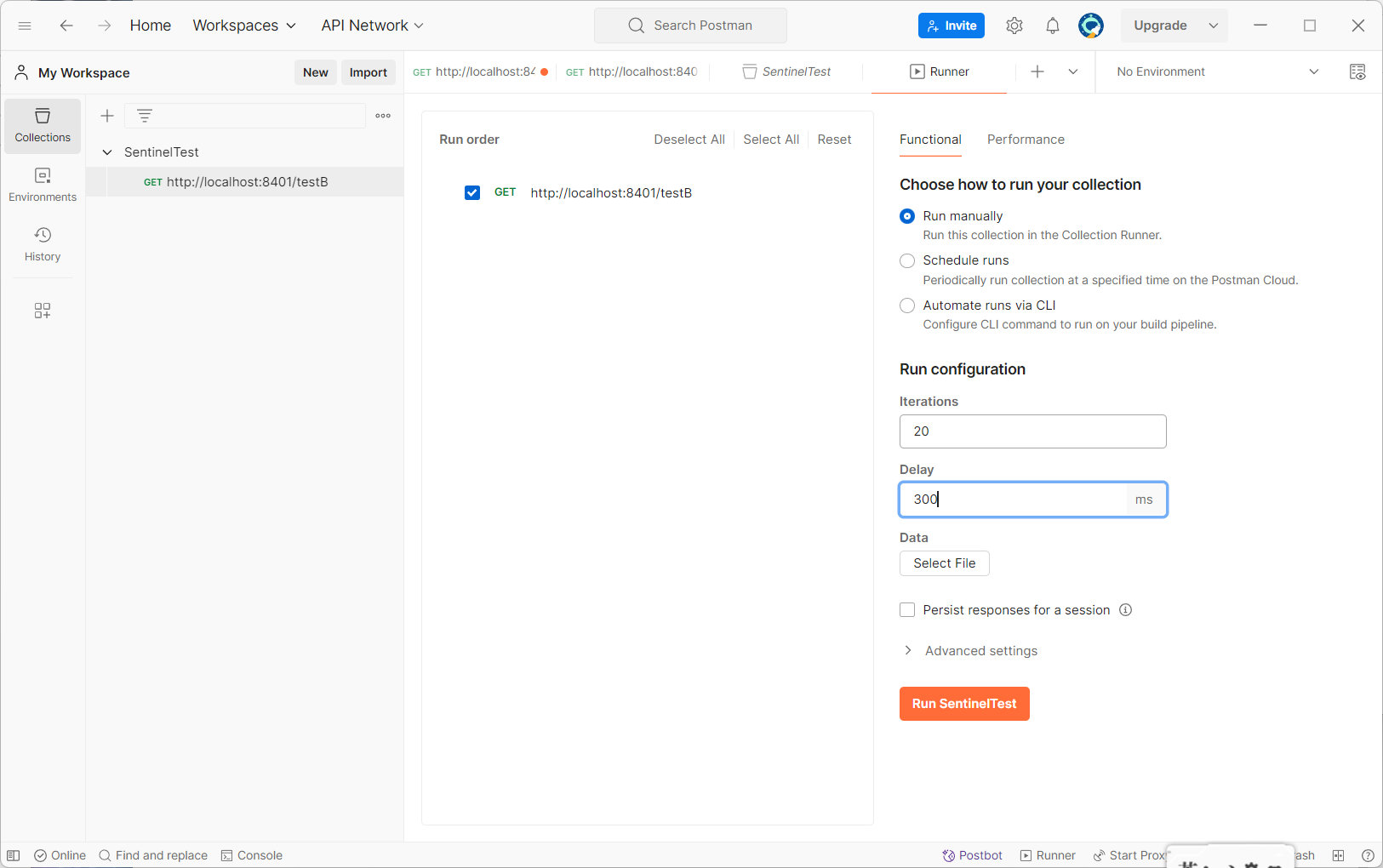Open the Collections sidebar panel
This screenshot has height=868, width=1383.
coord(43,126)
